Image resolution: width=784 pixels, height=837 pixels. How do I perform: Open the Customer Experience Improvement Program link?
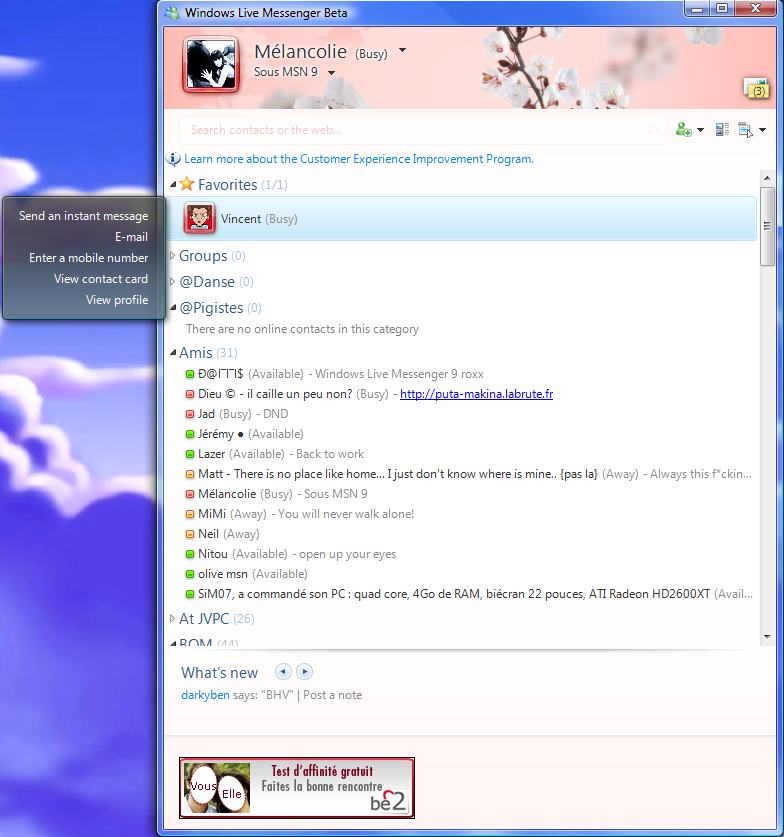(359, 159)
